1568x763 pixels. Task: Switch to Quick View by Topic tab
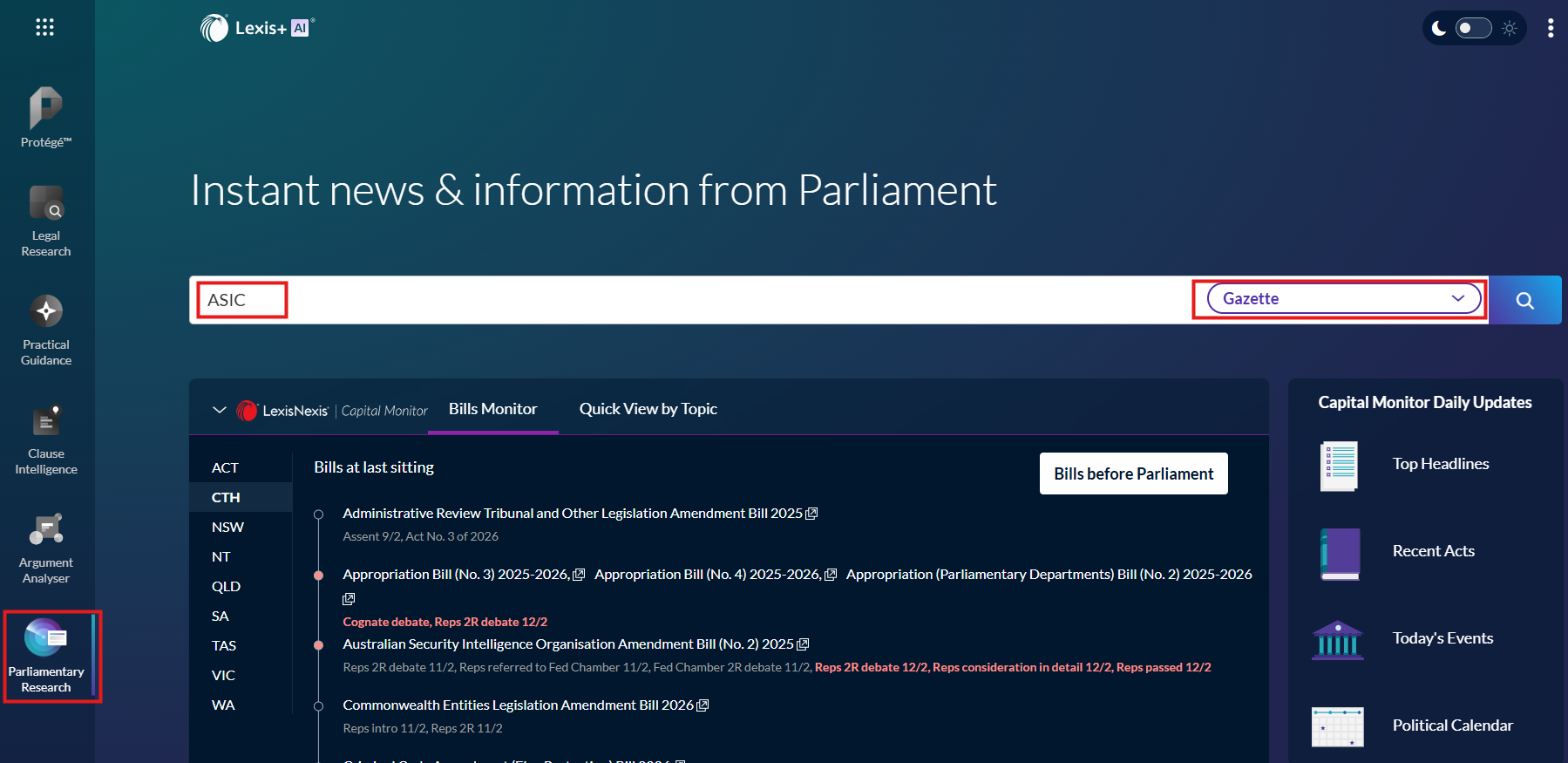(x=648, y=409)
